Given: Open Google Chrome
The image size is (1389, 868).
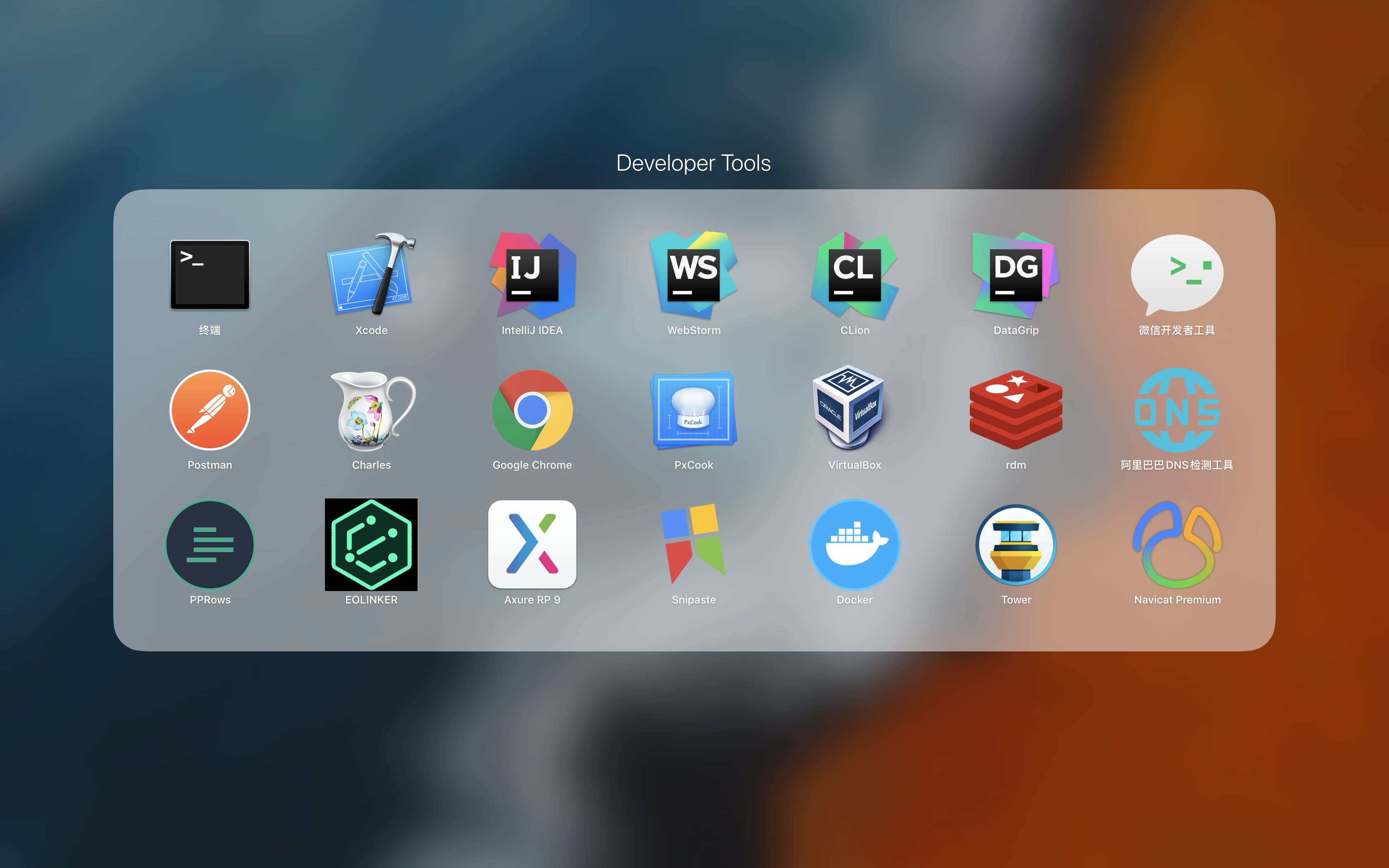Looking at the screenshot, I should [x=532, y=410].
